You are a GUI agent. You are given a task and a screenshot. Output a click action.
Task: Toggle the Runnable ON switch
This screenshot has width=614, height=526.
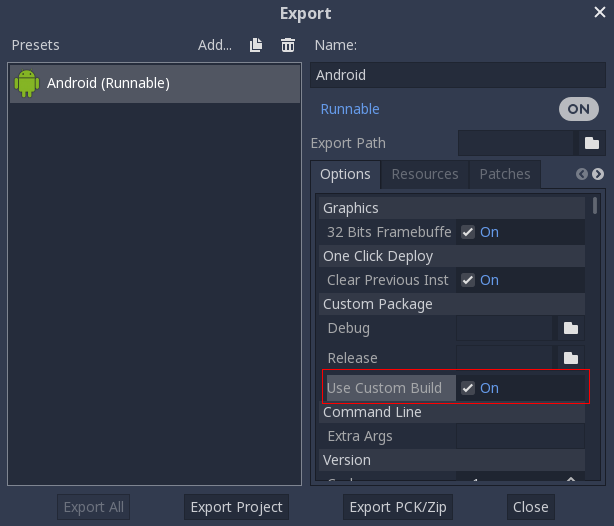(578, 109)
